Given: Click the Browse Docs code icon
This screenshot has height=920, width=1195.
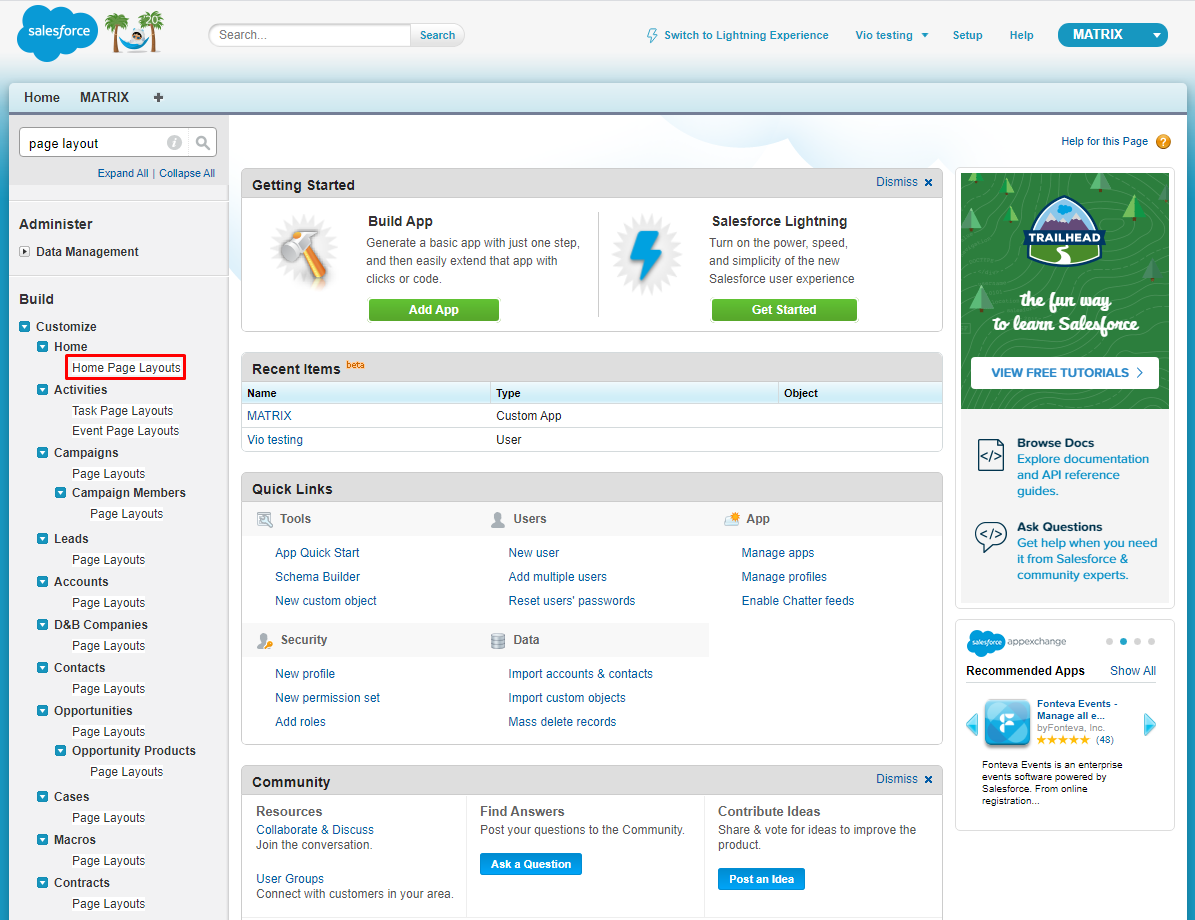Looking at the screenshot, I should 991,455.
